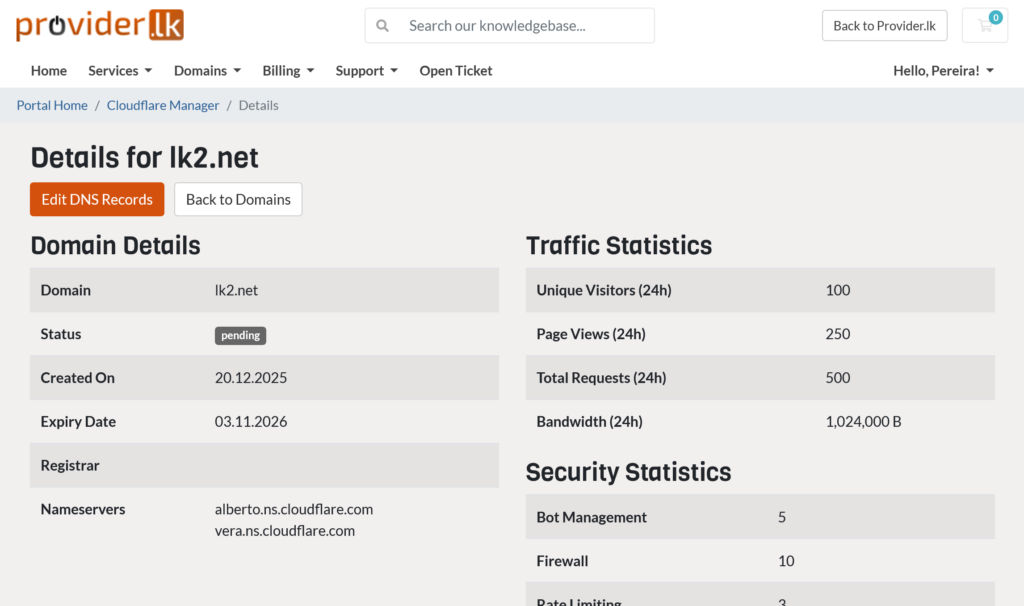This screenshot has height=606, width=1024.
Task: Open Cloudflare Manager breadcrumb link
Action: (x=162, y=105)
